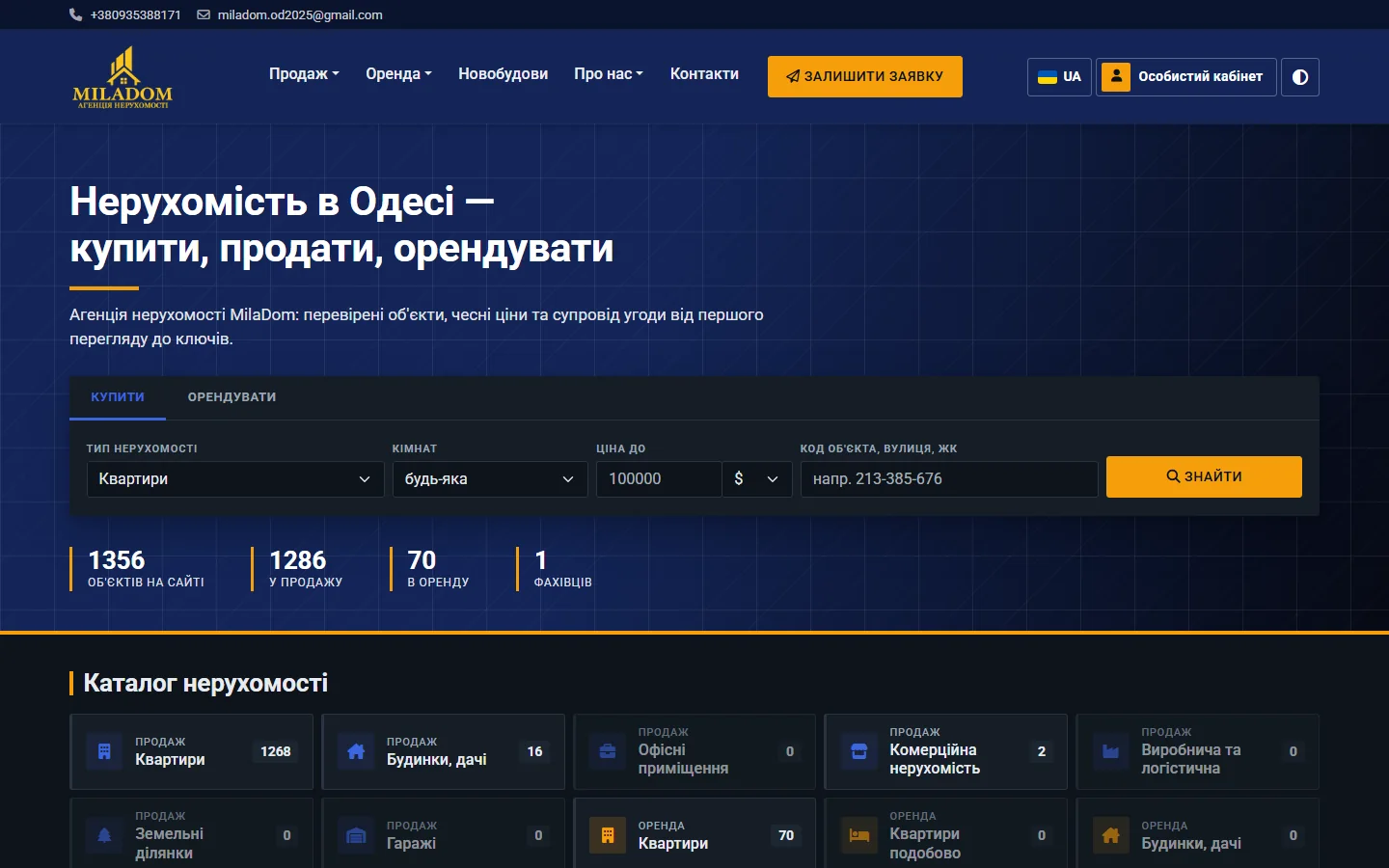This screenshot has height=868, width=1389.
Task: Click the factory icon for Виробнича та логістична
Action: (x=1111, y=751)
